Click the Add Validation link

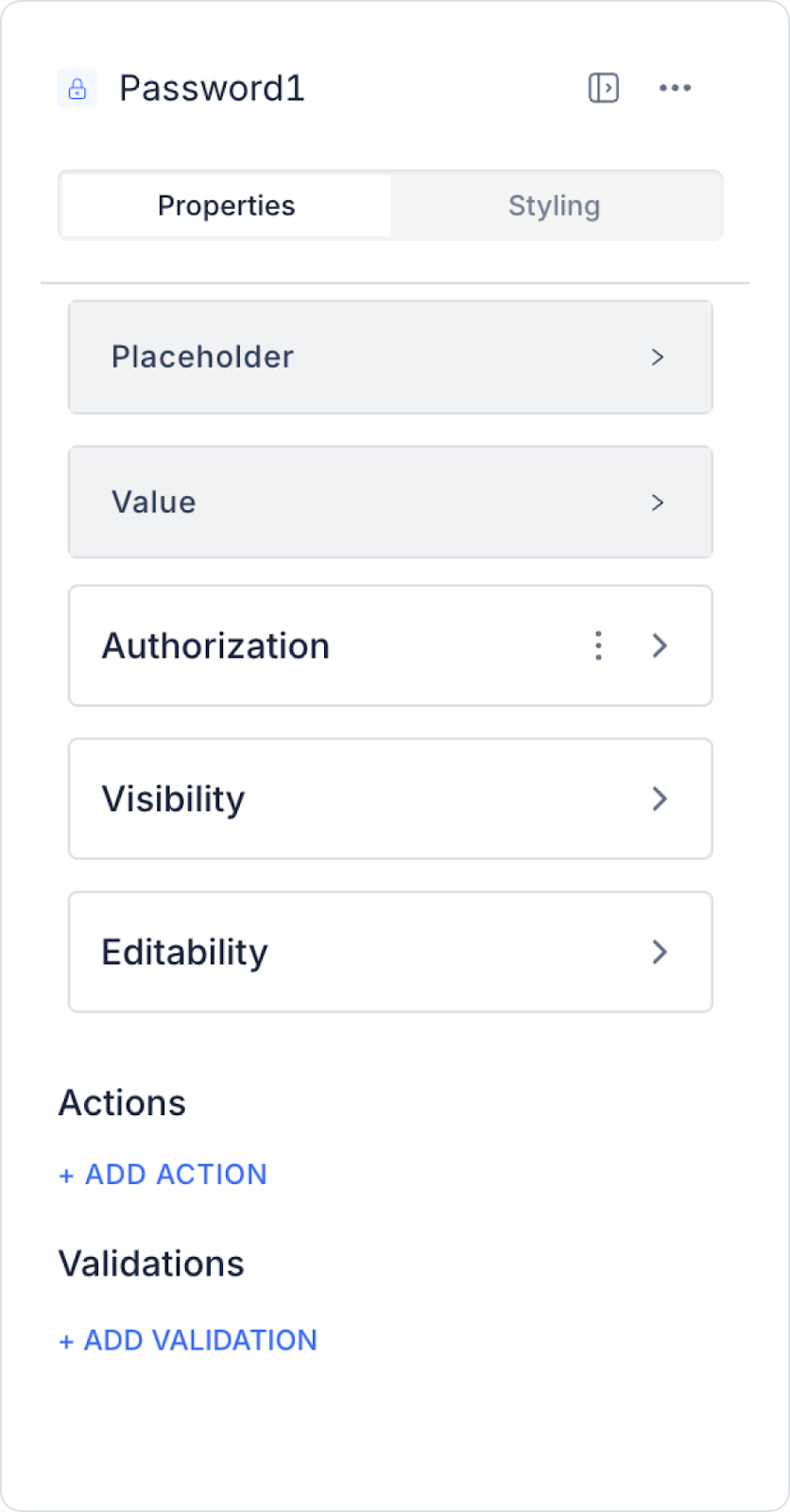tap(188, 1340)
